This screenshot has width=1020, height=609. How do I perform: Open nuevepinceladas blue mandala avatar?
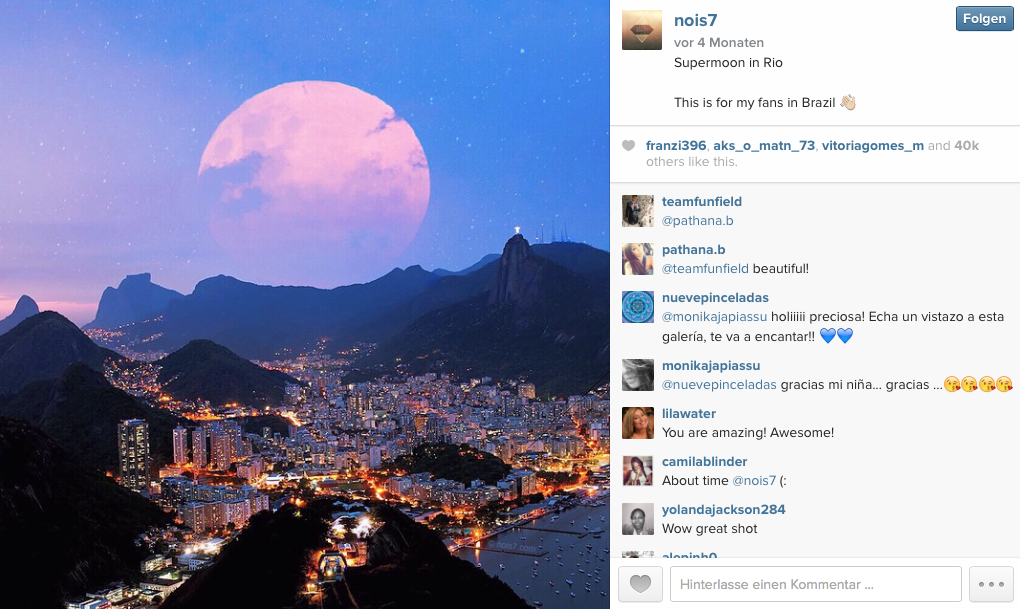tap(638, 307)
